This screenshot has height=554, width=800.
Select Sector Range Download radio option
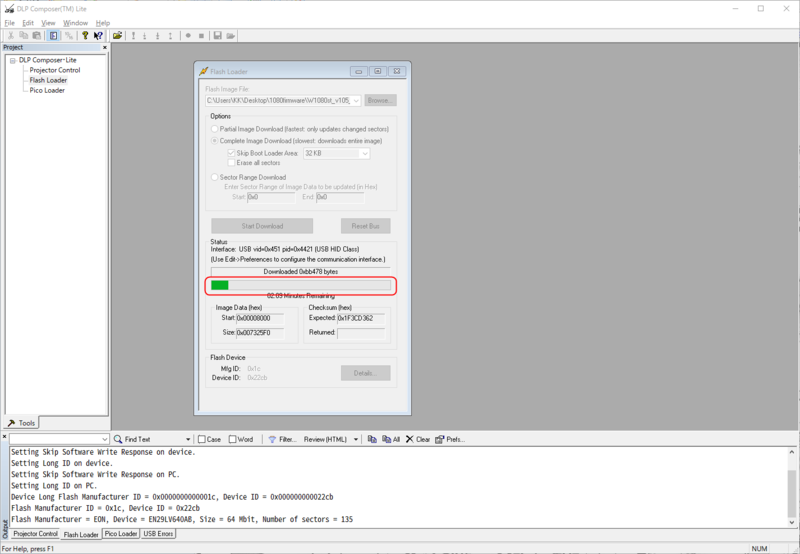pos(215,177)
